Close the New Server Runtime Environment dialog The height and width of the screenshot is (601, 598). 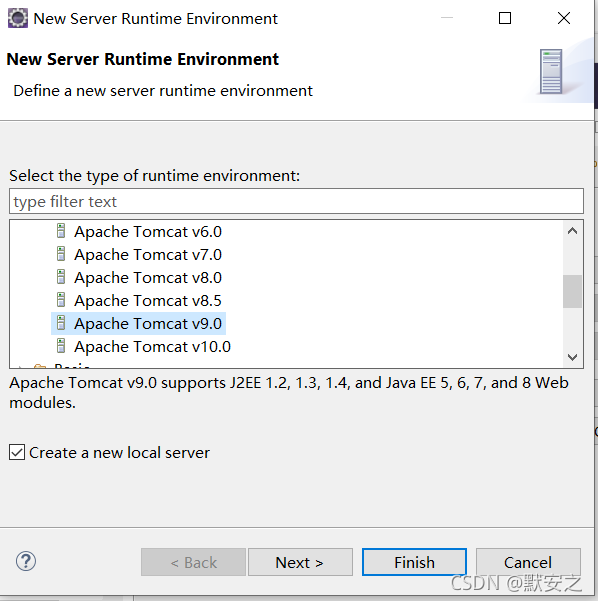tap(564, 18)
